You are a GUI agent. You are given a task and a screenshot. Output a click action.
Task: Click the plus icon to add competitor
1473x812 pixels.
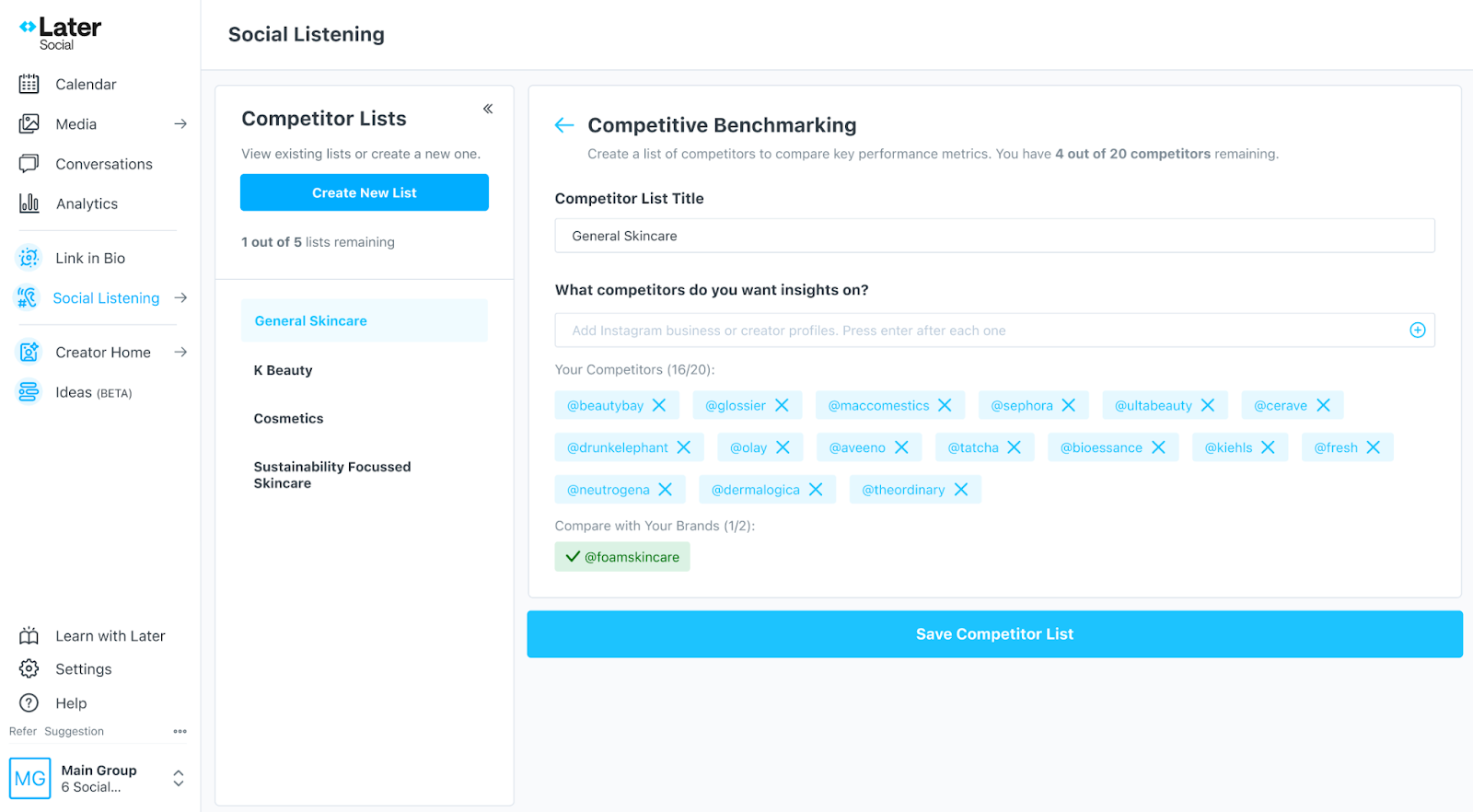point(1418,331)
